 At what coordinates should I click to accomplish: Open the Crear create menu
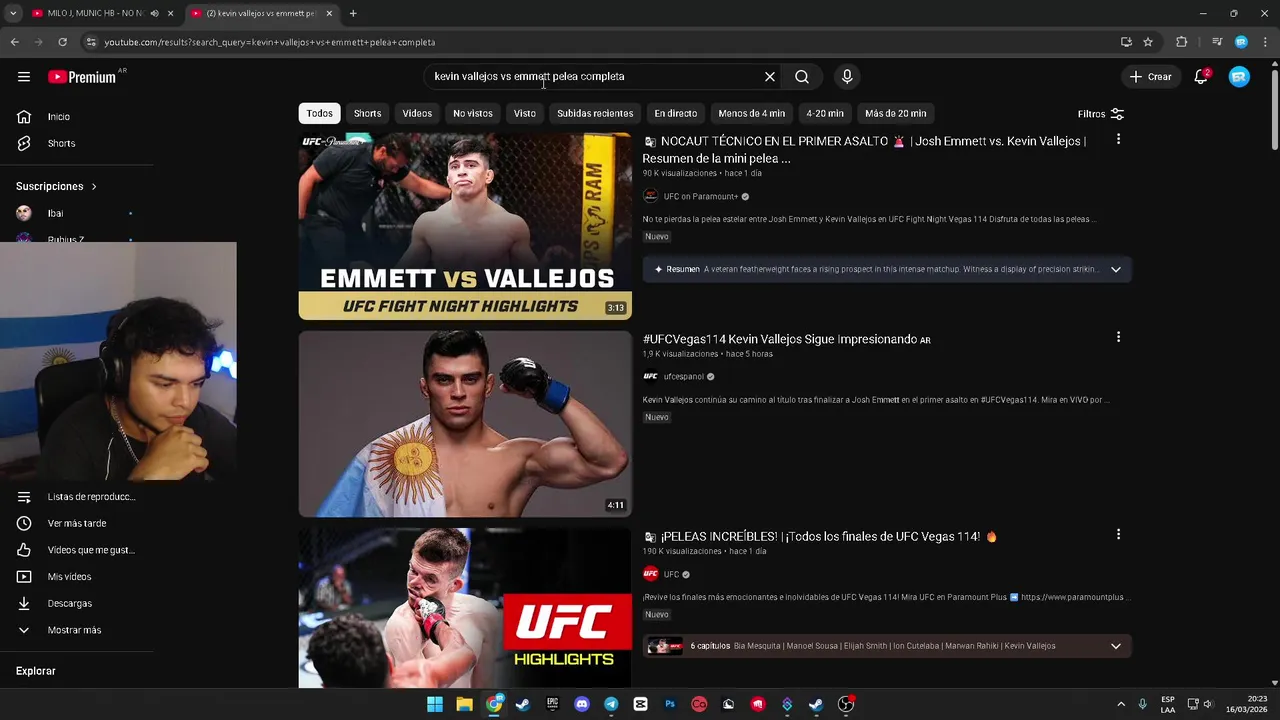pos(1150,77)
